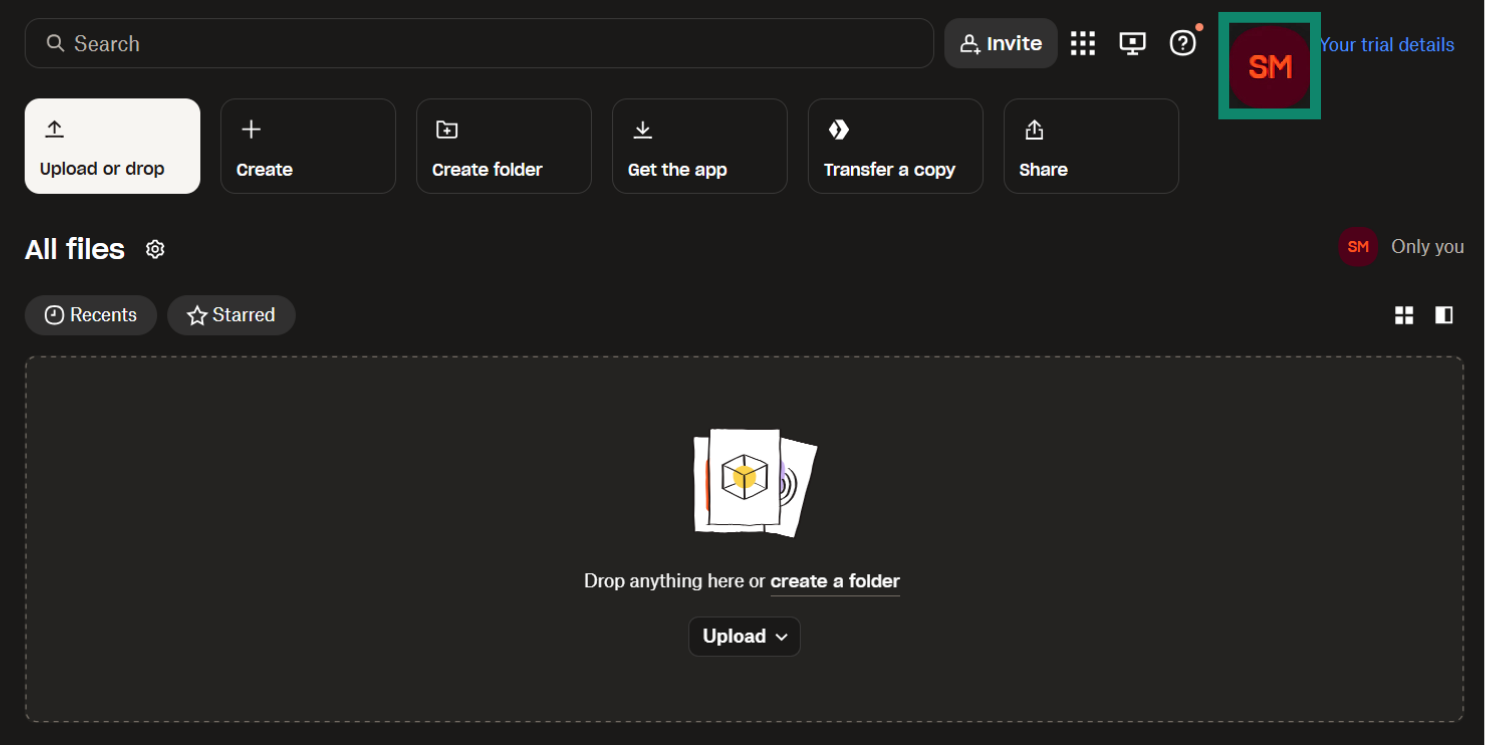Toggle the side details panel

pos(1444,315)
